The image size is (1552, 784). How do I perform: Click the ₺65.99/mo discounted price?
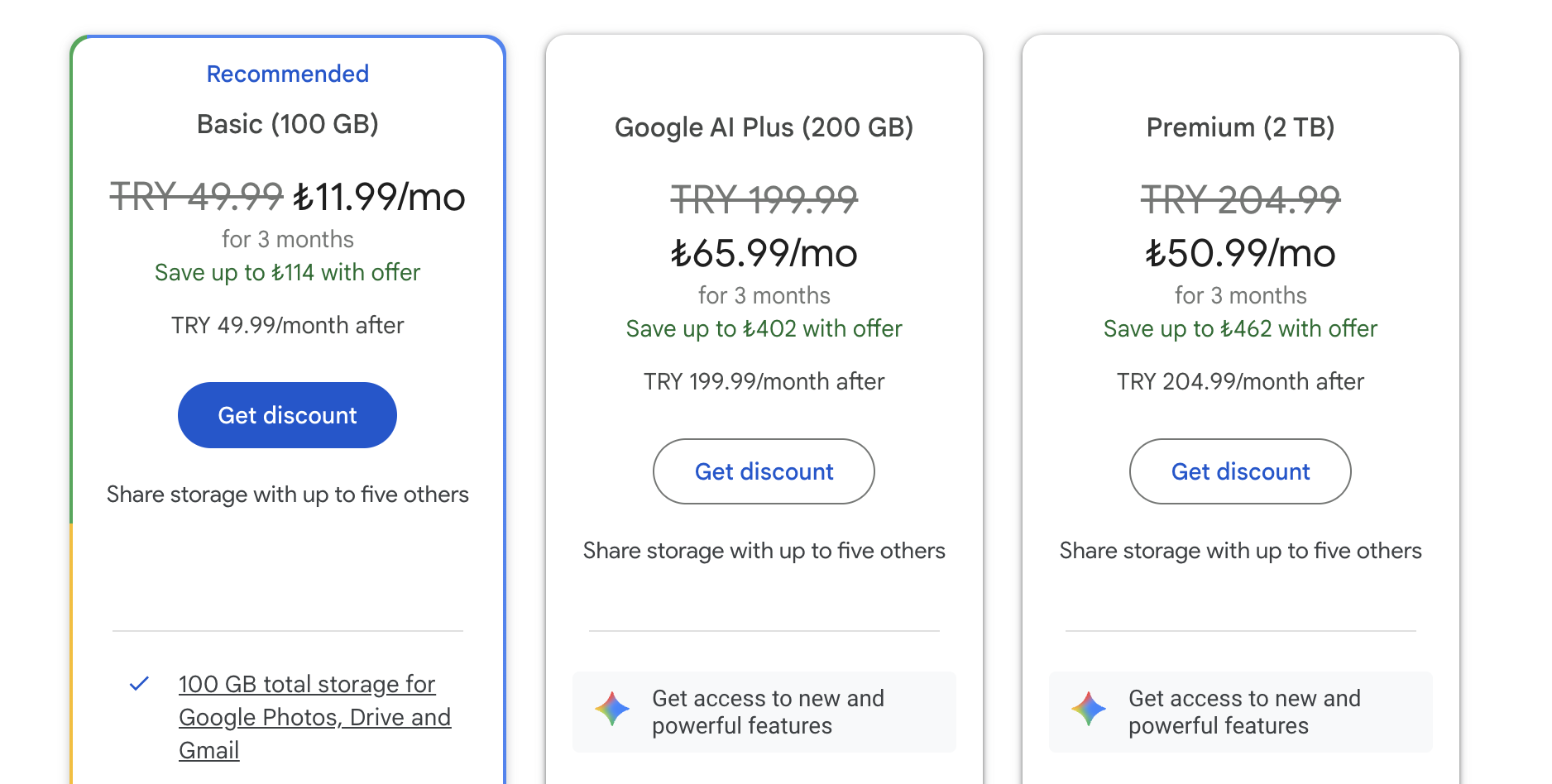coord(764,253)
